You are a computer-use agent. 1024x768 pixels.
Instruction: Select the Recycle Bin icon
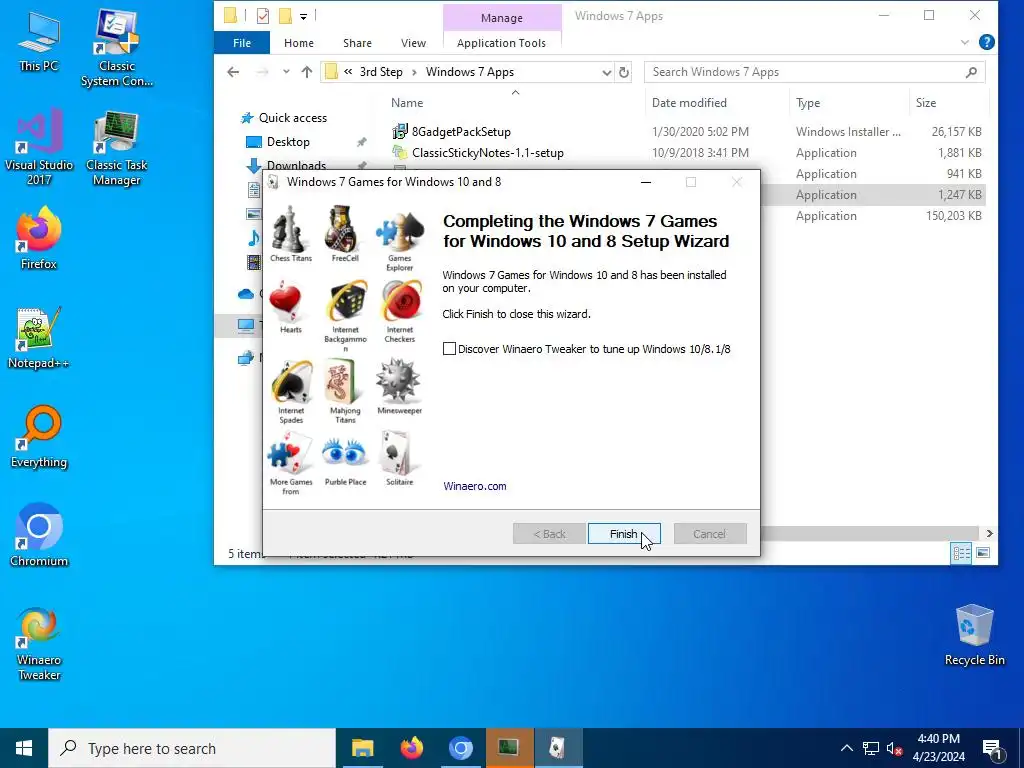[974, 635]
